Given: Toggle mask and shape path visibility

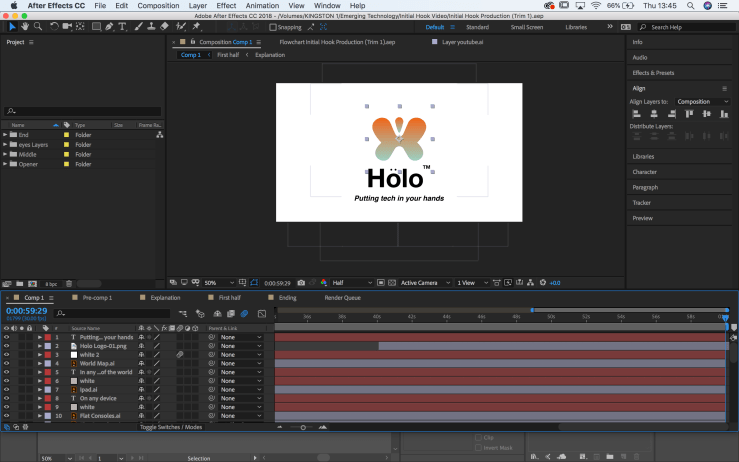Looking at the screenshot, I should click(254, 283).
